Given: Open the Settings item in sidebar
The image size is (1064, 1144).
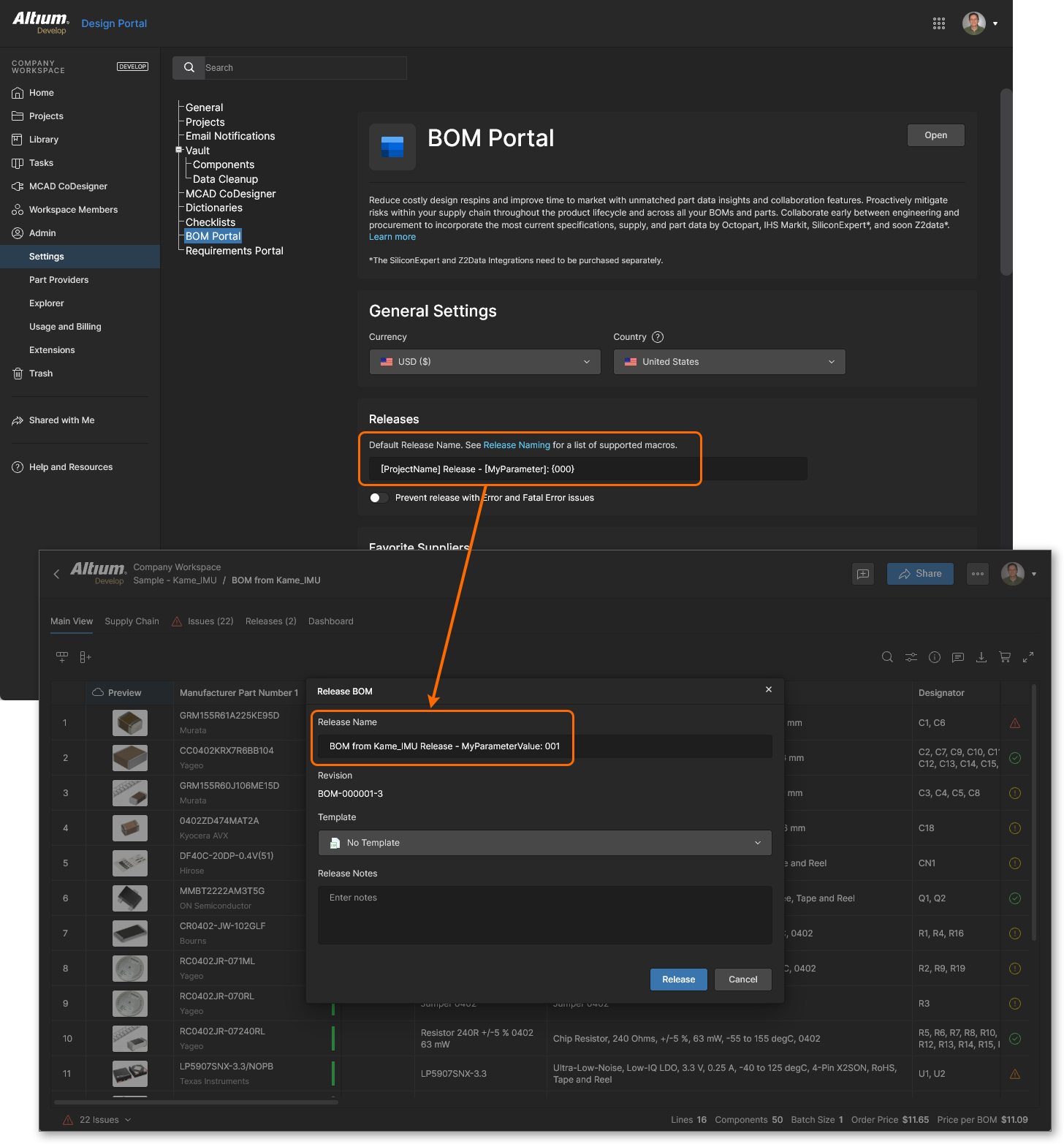Looking at the screenshot, I should point(80,257).
